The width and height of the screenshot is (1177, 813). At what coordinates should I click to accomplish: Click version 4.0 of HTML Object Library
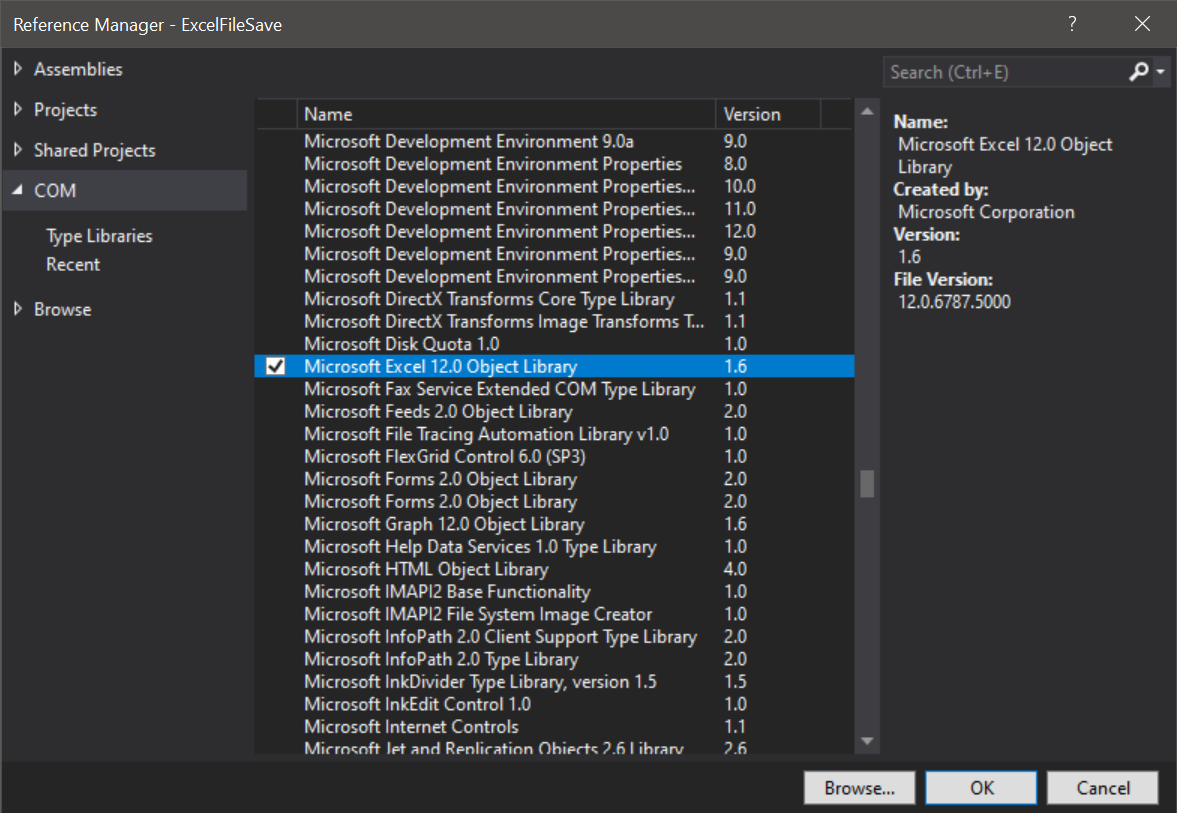(735, 569)
